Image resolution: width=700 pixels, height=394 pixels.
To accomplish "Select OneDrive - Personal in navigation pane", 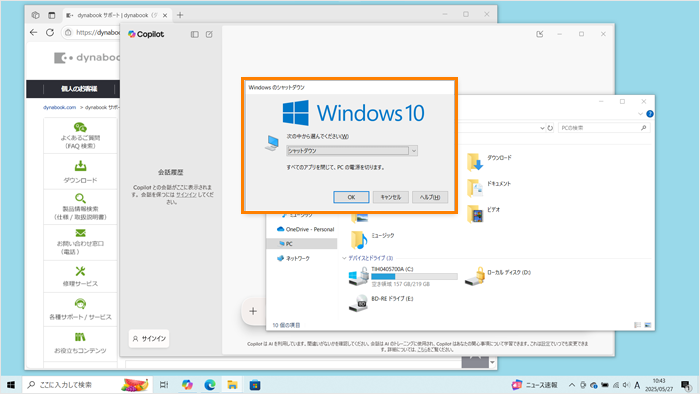I will coord(305,229).
